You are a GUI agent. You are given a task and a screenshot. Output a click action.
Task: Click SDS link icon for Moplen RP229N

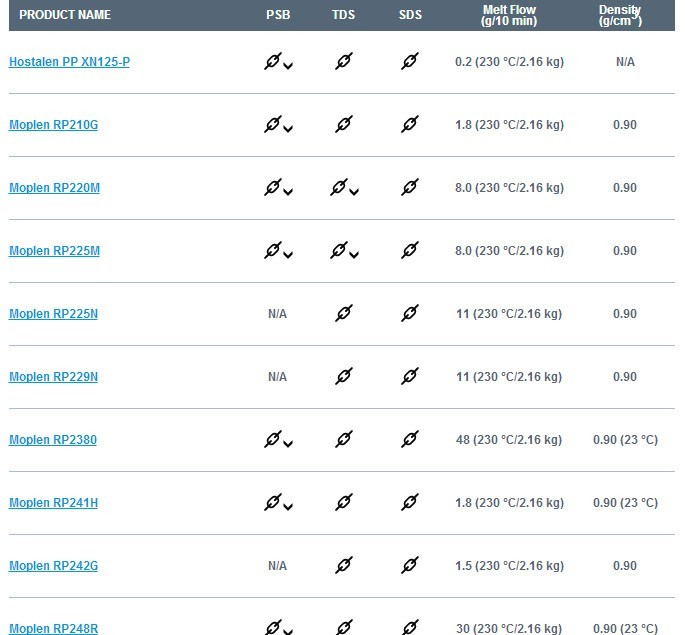click(410, 376)
